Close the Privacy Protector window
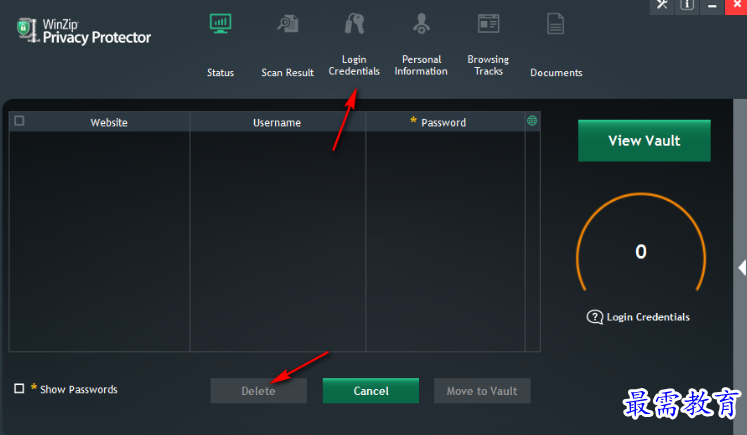The width and height of the screenshot is (747, 435). coord(737,5)
